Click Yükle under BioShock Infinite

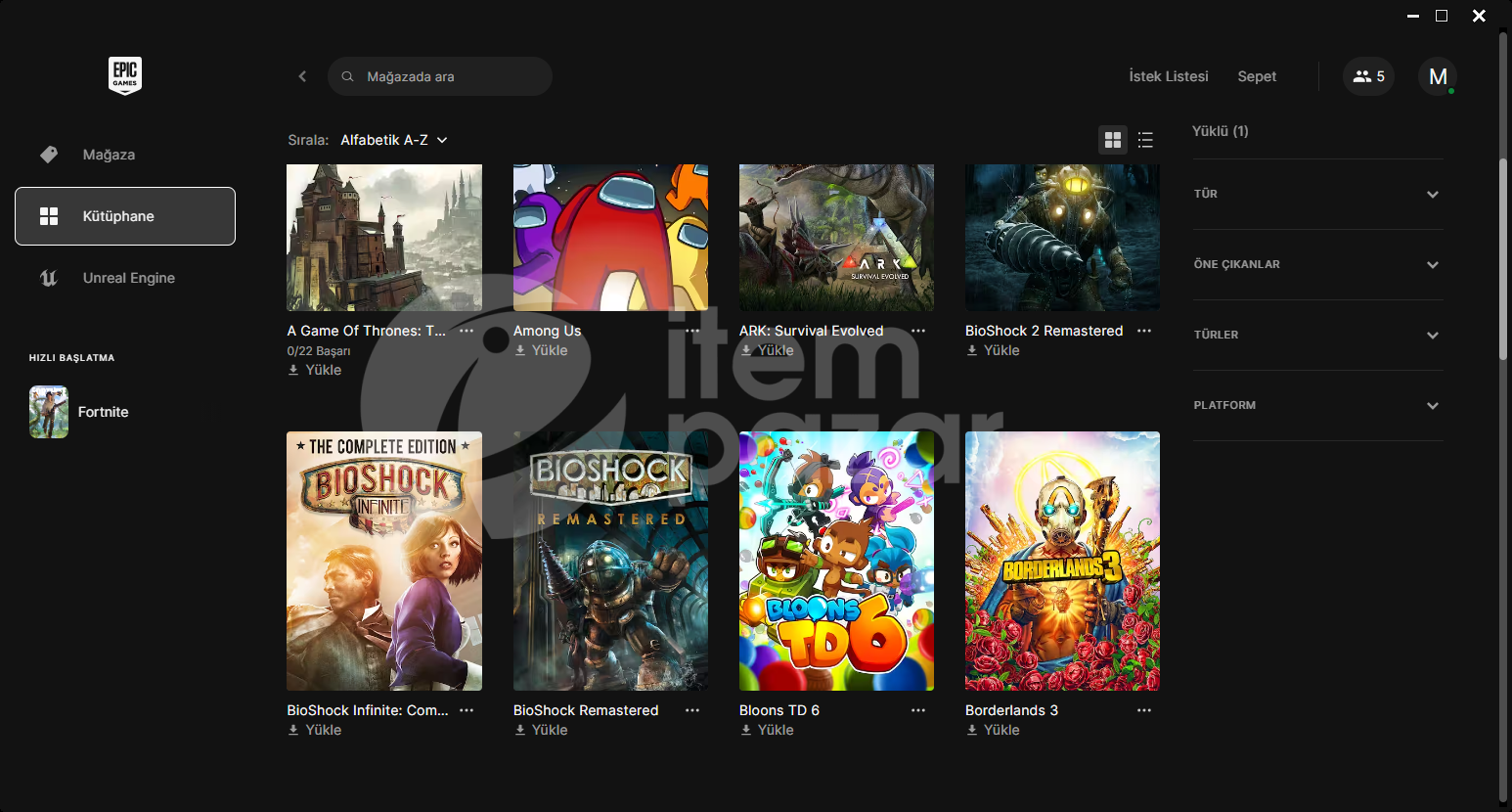[x=314, y=730]
